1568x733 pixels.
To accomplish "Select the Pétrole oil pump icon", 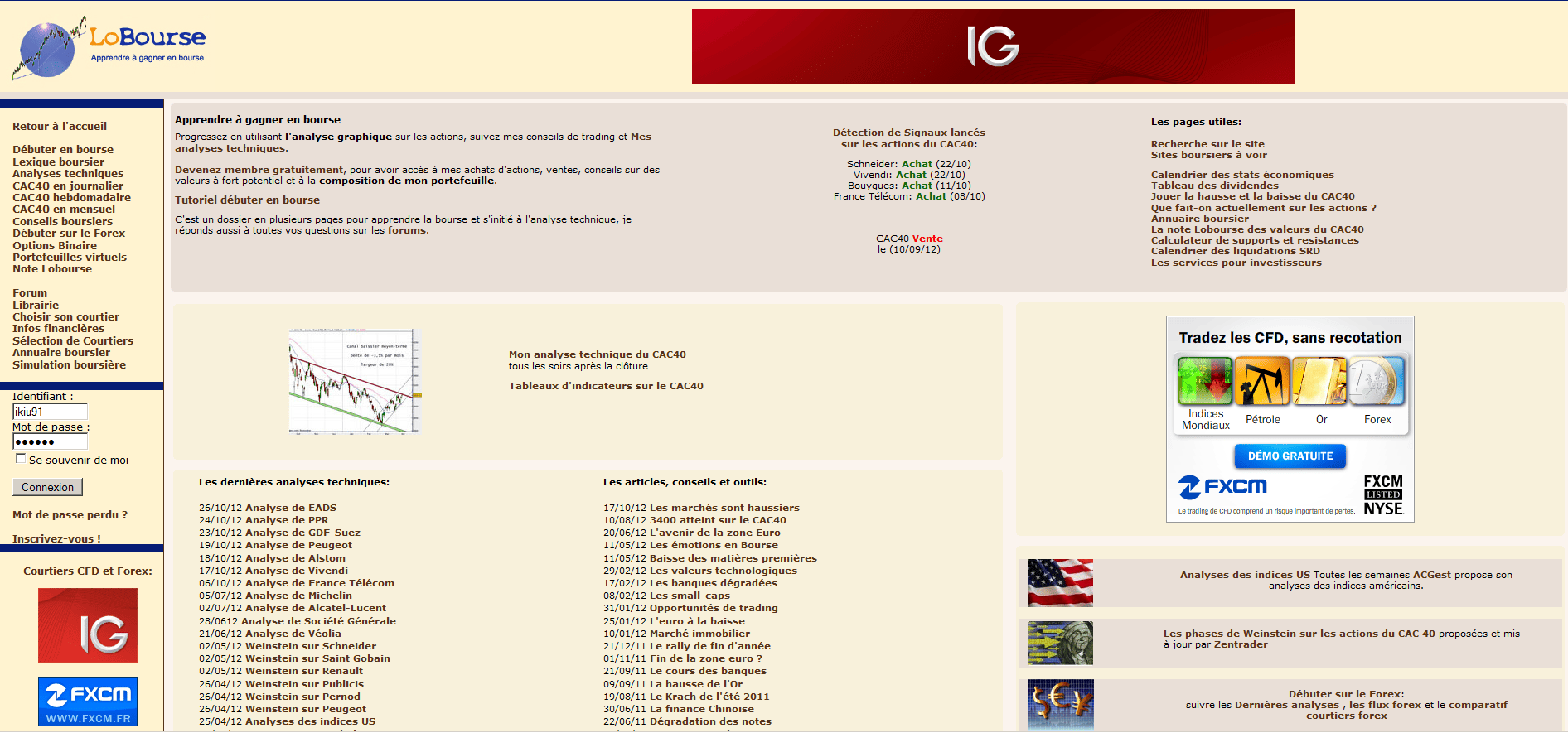I will click(x=1262, y=381).
